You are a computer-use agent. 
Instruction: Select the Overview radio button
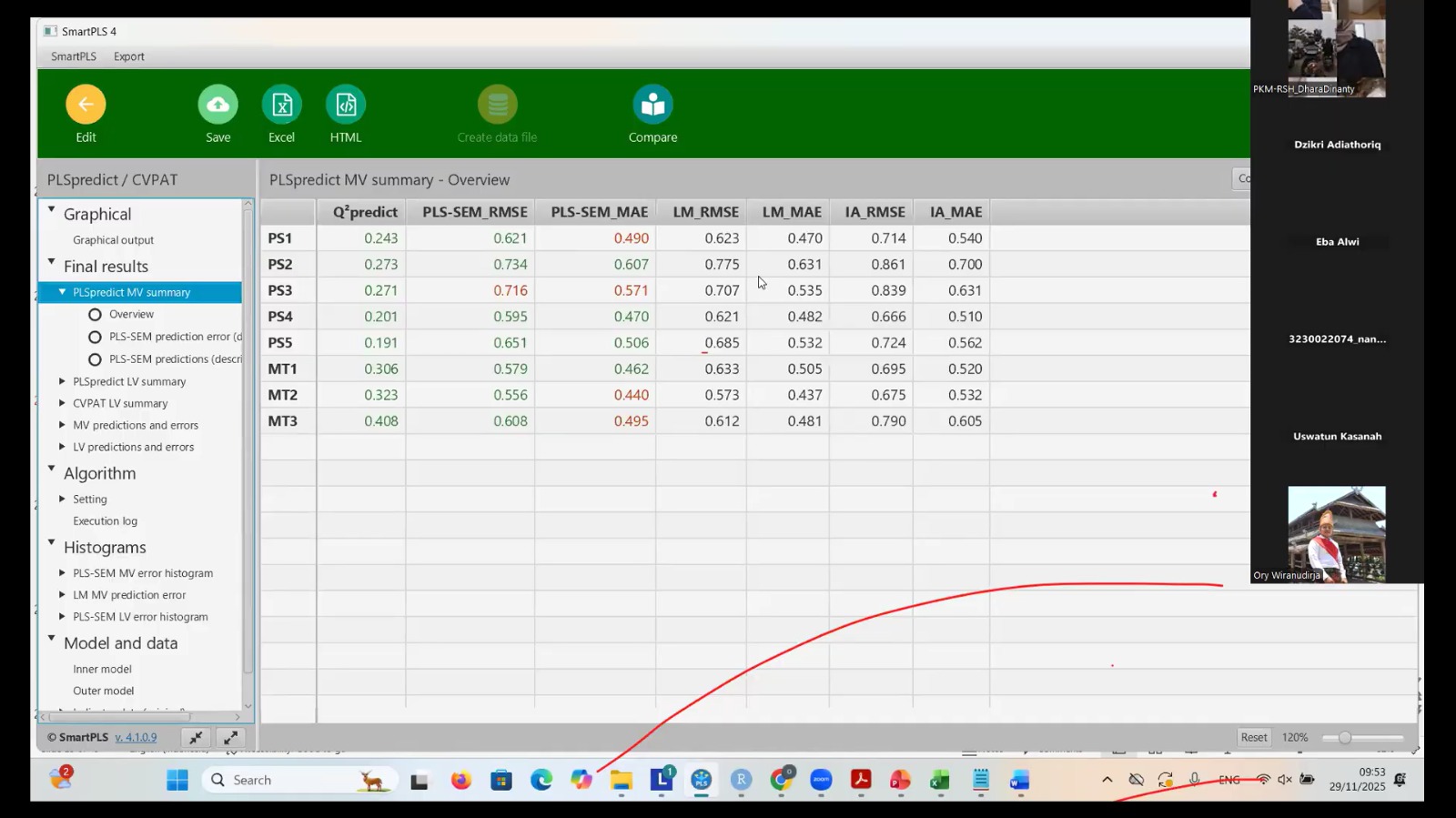coord(95,315)
